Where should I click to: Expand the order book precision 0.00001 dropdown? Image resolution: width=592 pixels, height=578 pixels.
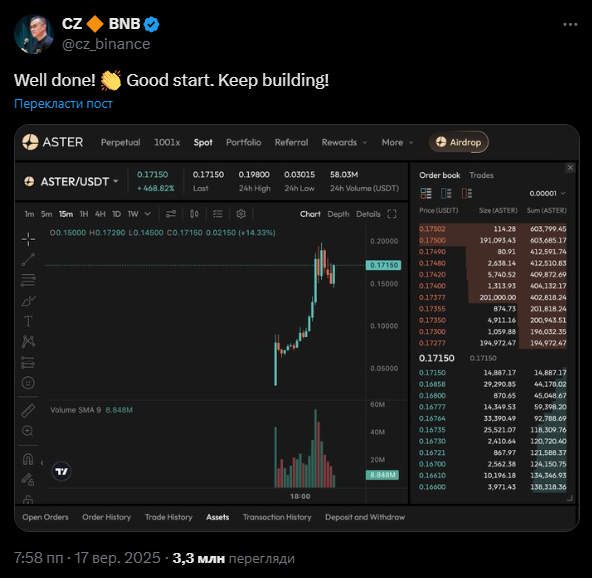click(547, 194)
